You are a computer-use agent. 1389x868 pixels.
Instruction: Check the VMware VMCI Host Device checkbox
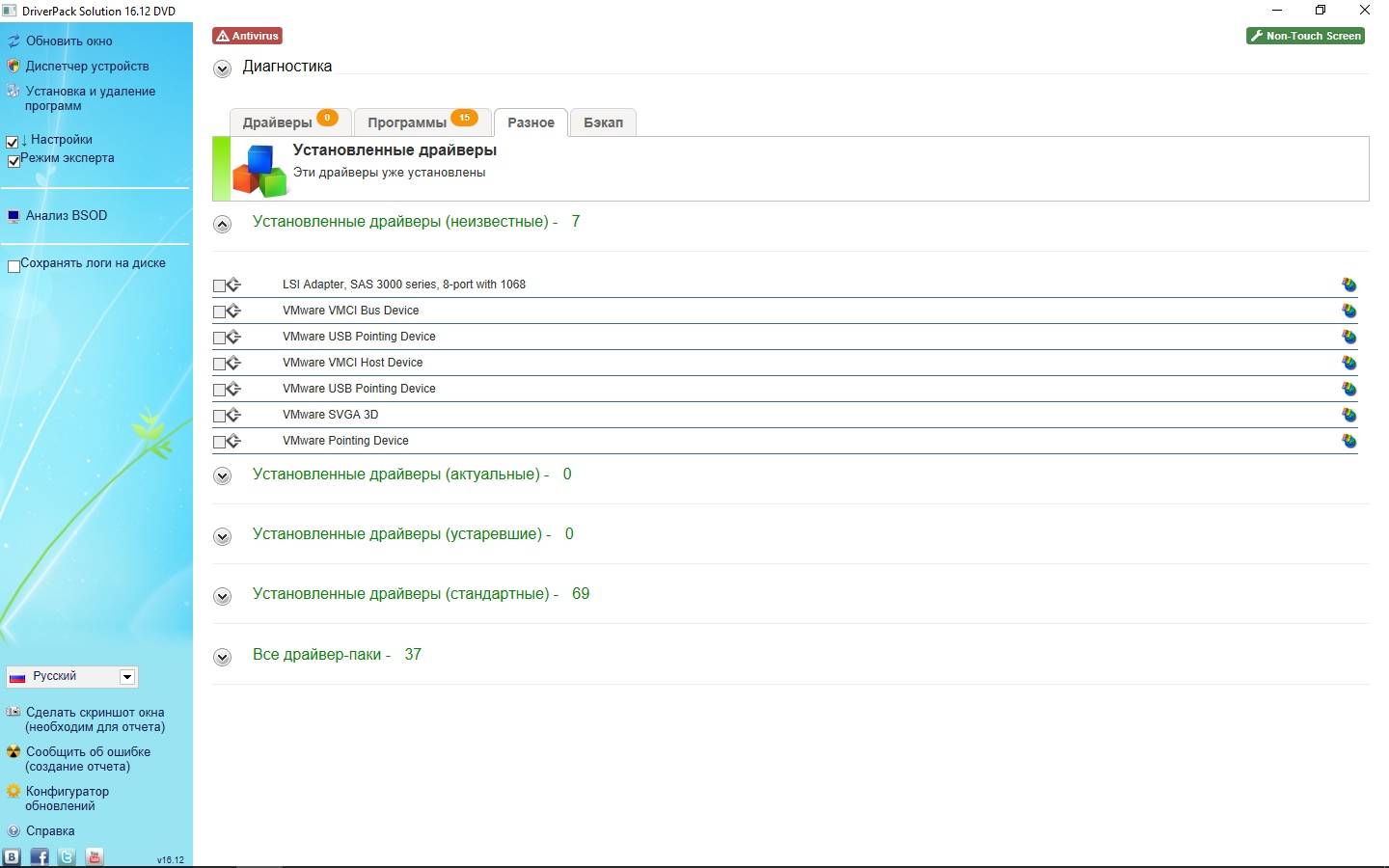(219, 364)
